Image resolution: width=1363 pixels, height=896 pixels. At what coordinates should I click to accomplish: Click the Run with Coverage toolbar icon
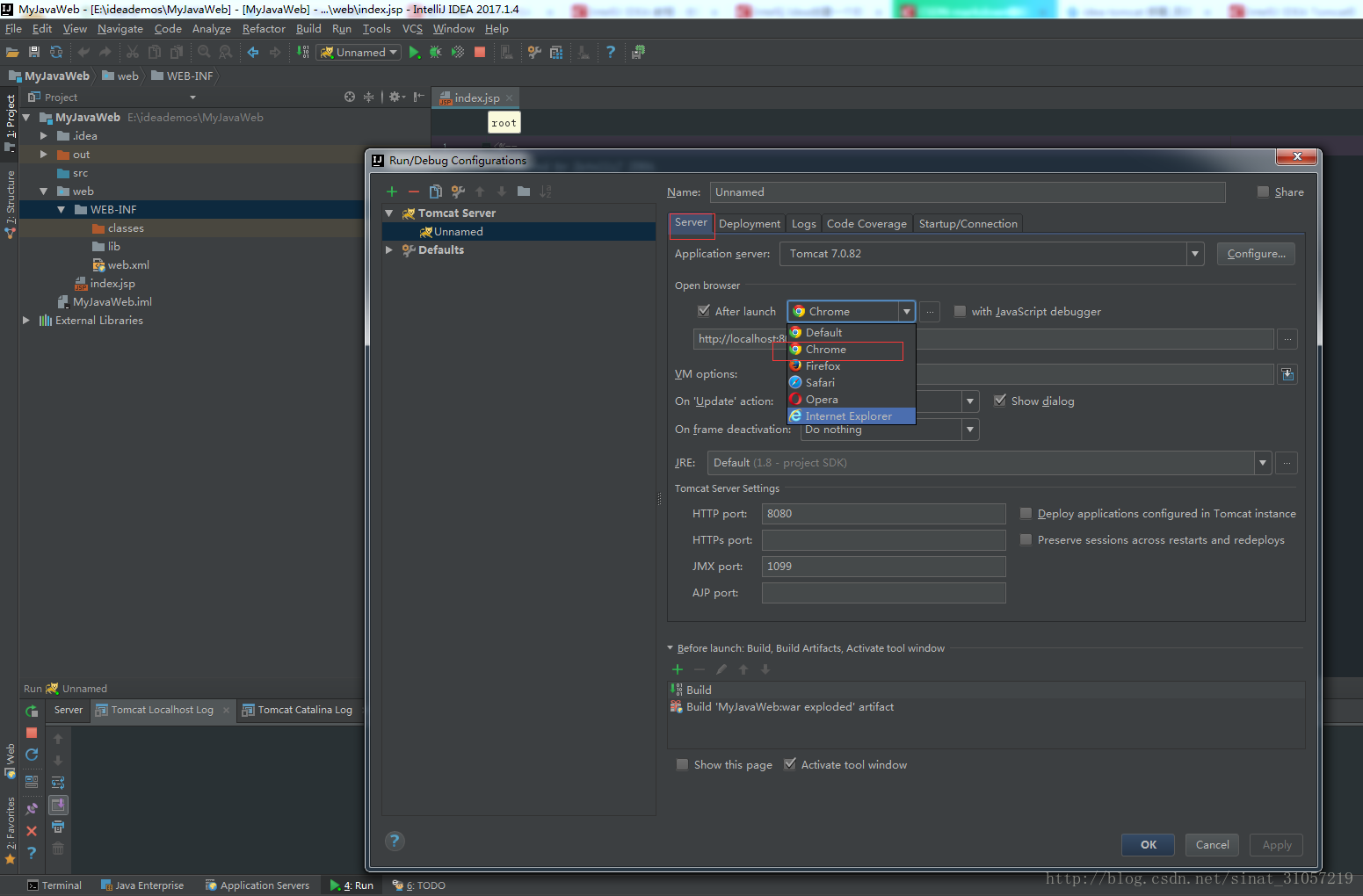pos(458,53)
